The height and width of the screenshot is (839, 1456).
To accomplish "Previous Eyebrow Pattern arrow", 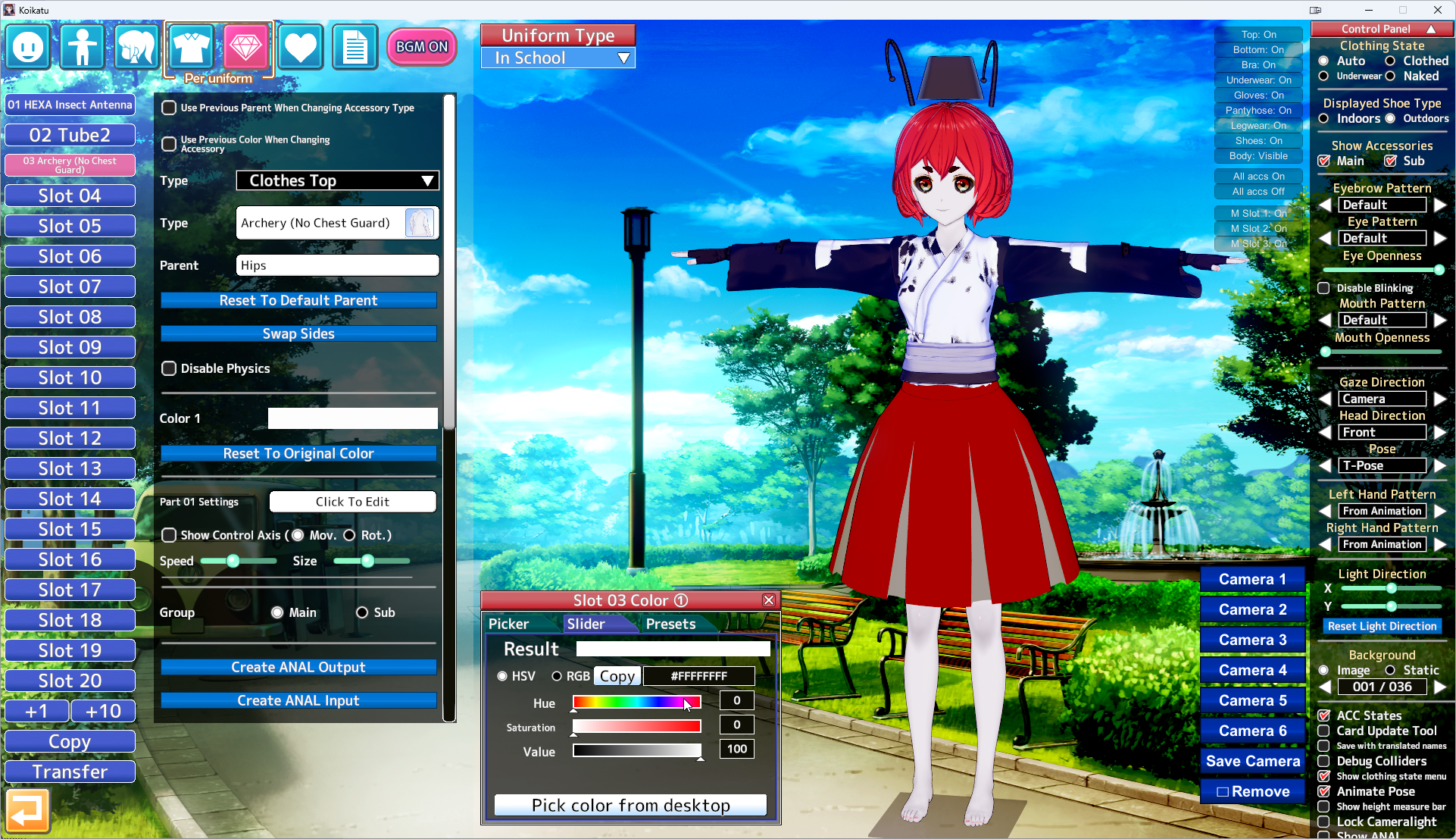I will 1325,205.
